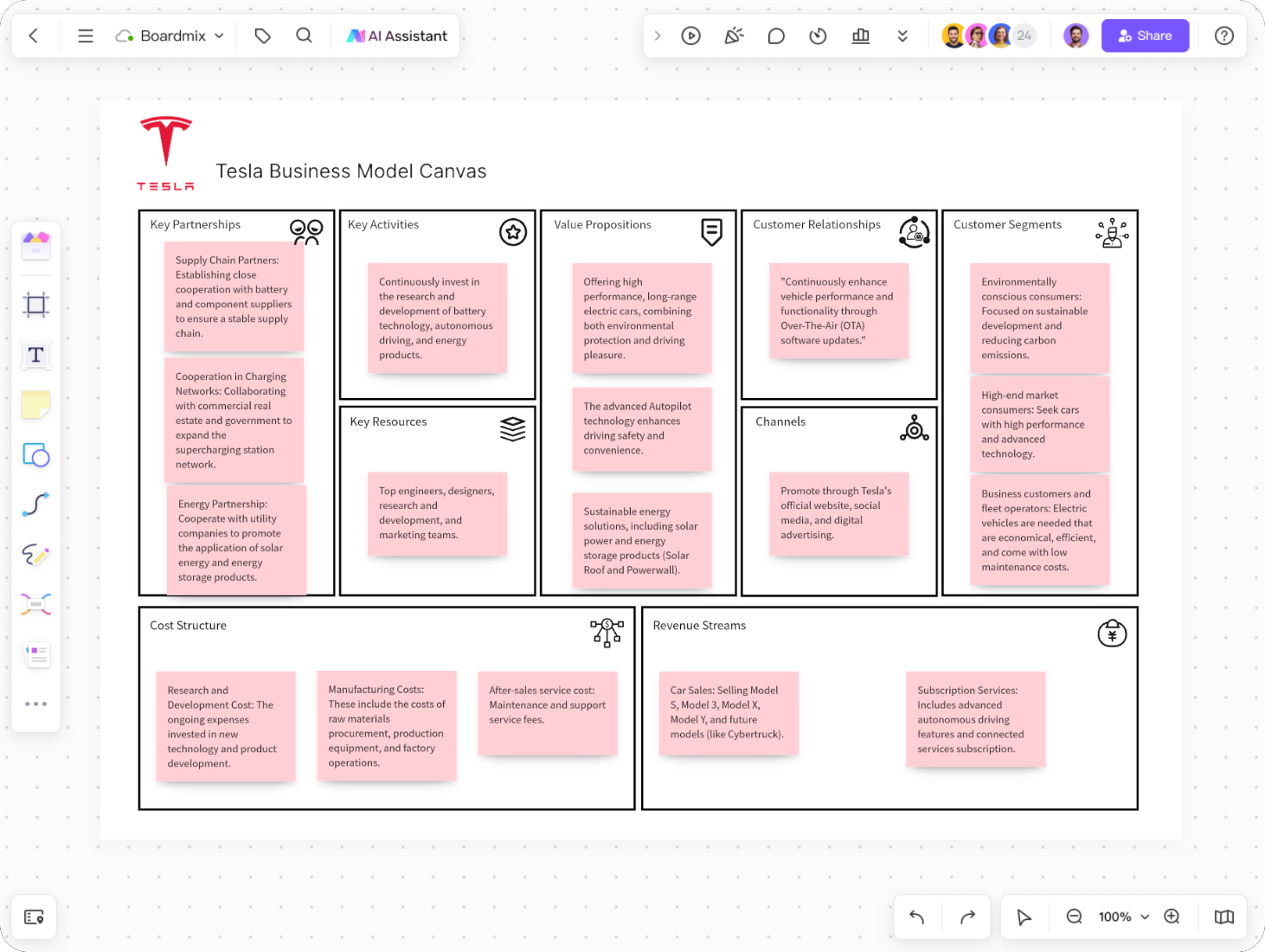Select the Top engineers sticky note
Screen dimensions: 1265x952
pyautogui.click(x=438, y=513)
